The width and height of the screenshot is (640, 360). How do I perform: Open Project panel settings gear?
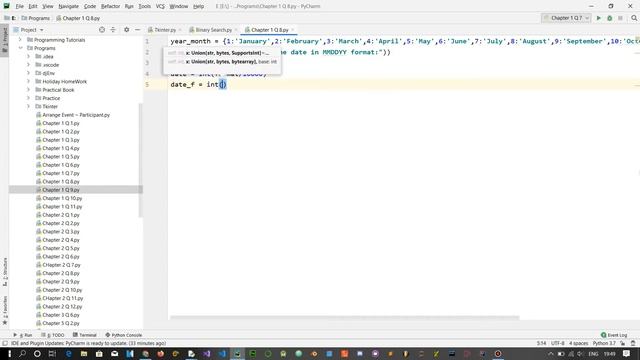pyautogui.click(x=127, y=30)
